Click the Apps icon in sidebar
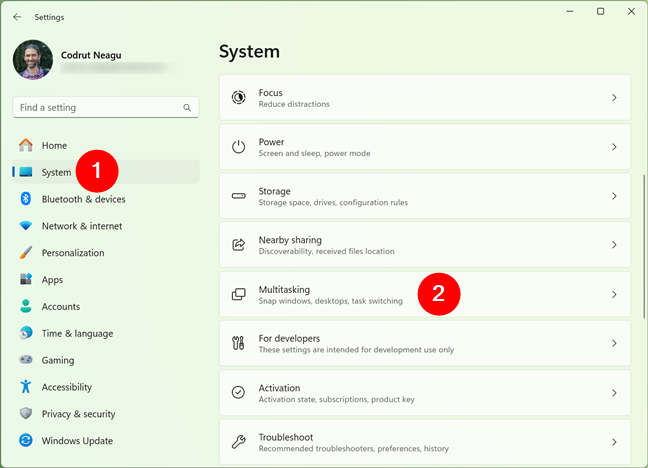 (x=26, y=279)
